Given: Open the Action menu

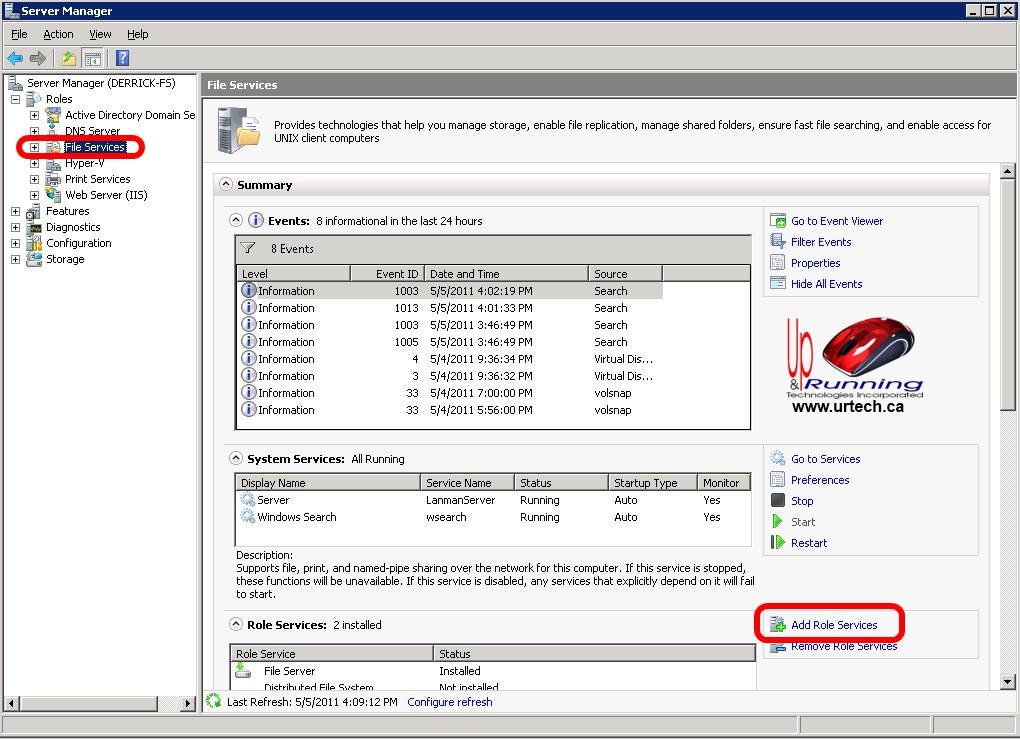Looking at the screenshot, I should [x=58, y=34].
